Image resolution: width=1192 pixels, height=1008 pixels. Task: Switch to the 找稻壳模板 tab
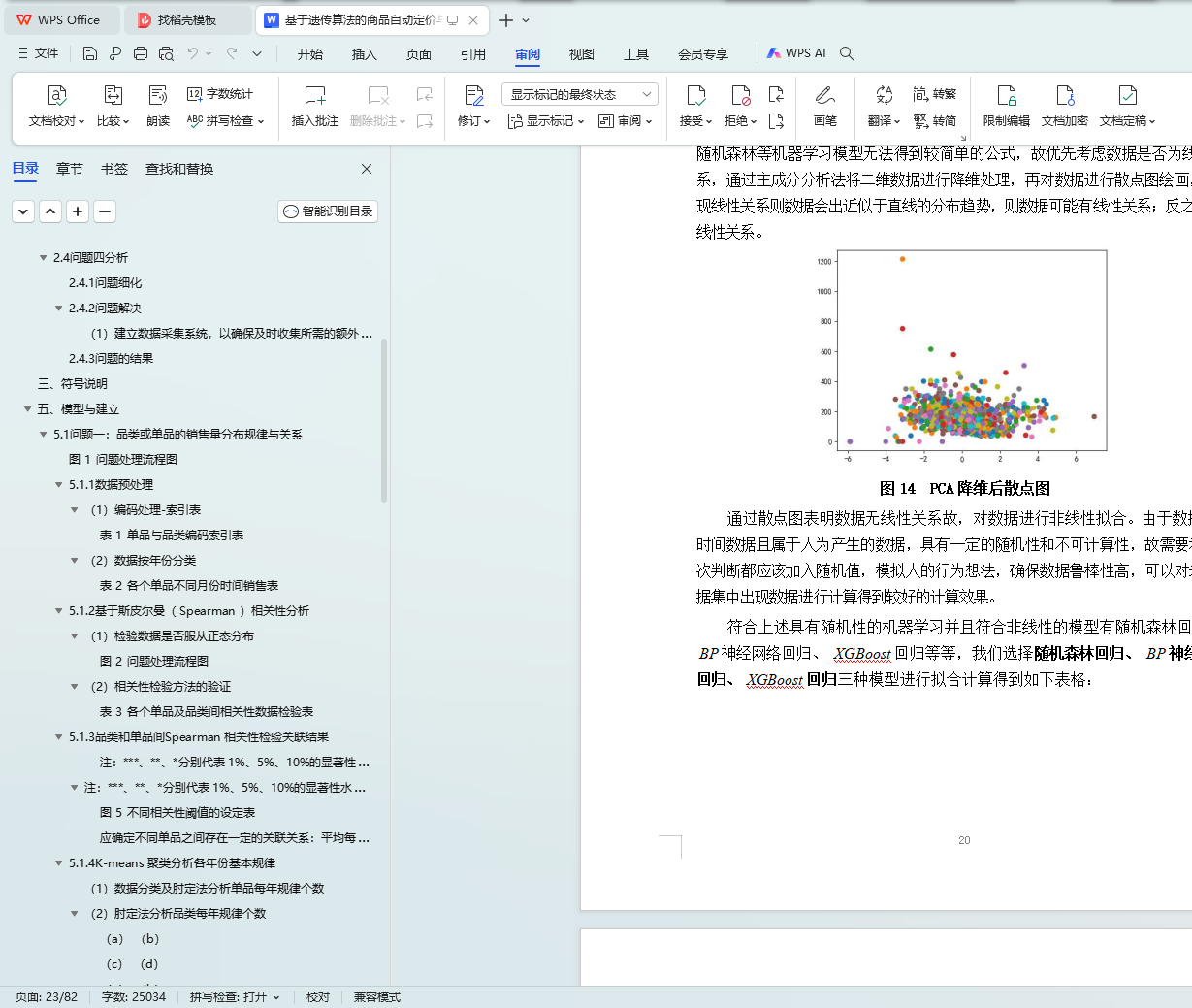[188, 19]
